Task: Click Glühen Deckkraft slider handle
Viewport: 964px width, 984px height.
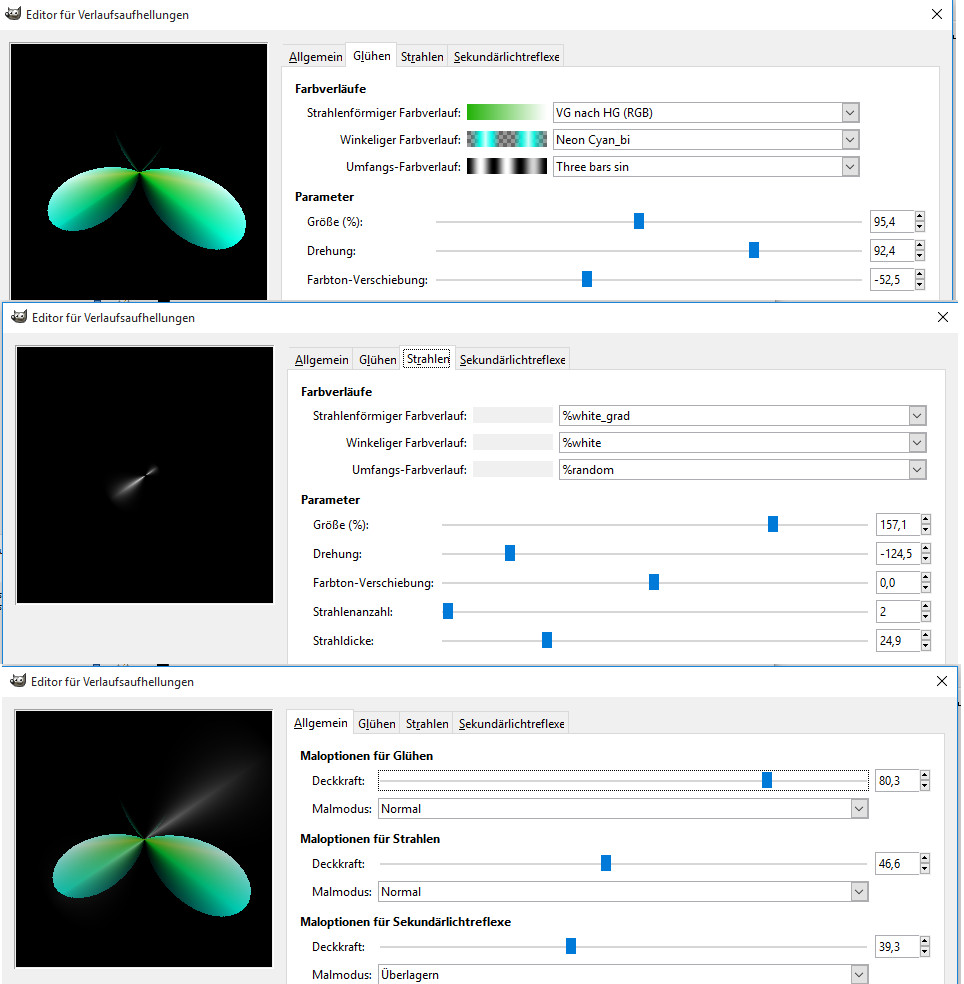Action: click(x=766, y=779)
